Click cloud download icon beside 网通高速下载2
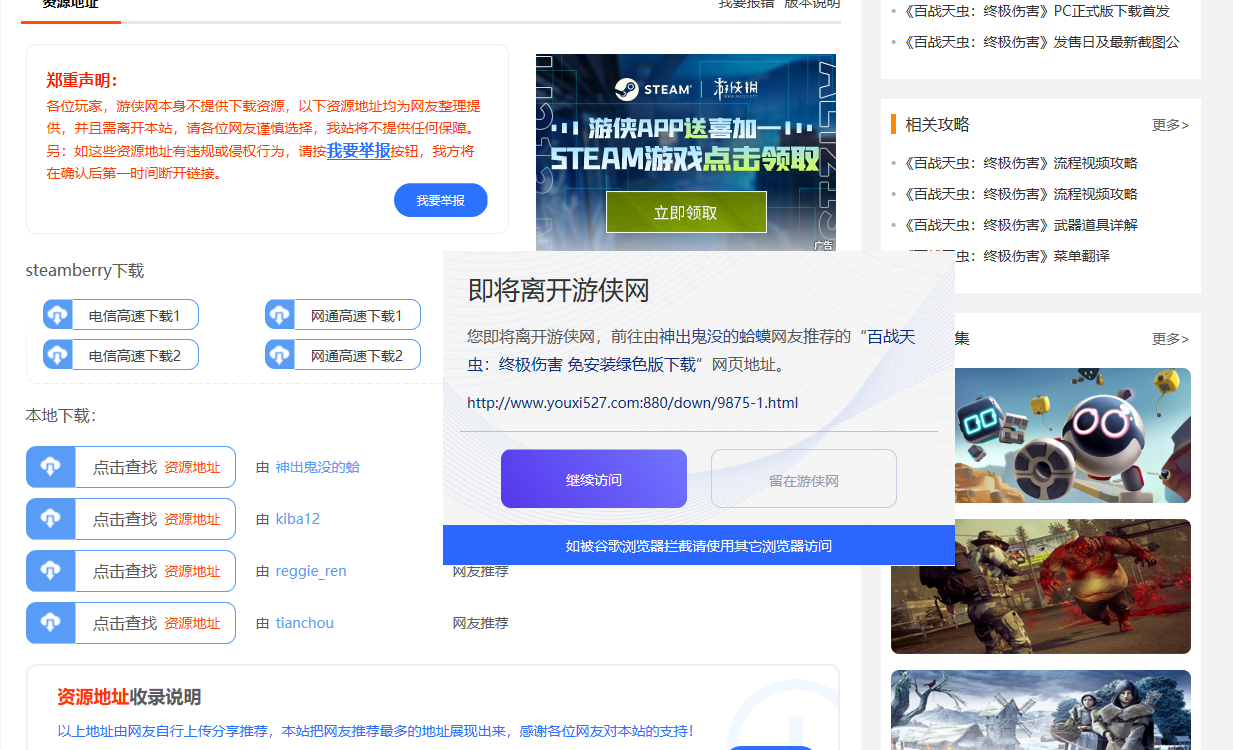Screen dimensions: 1233x750 coord(280,355)
